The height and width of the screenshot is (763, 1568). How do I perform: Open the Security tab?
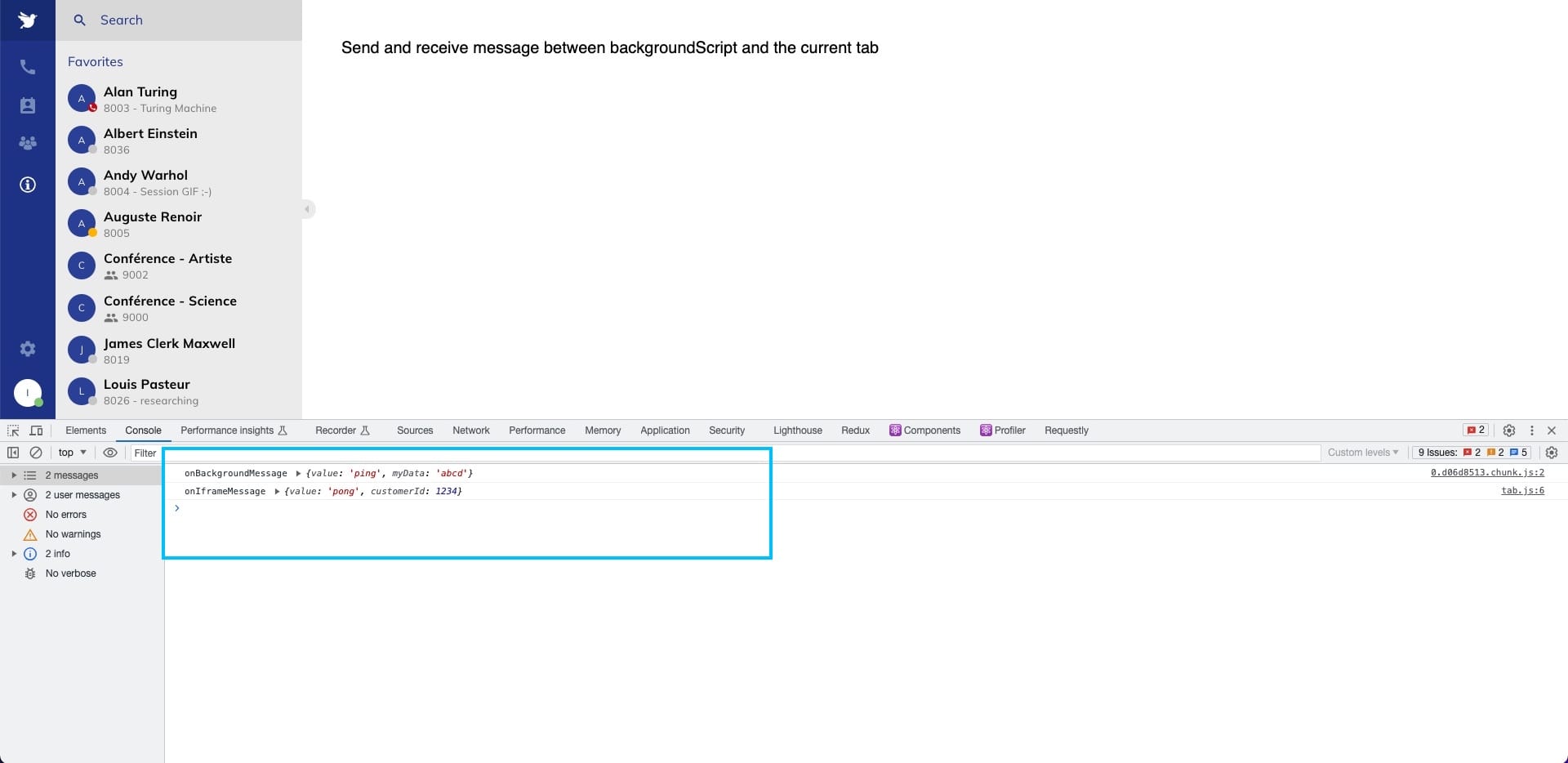[x=727, y=431]
